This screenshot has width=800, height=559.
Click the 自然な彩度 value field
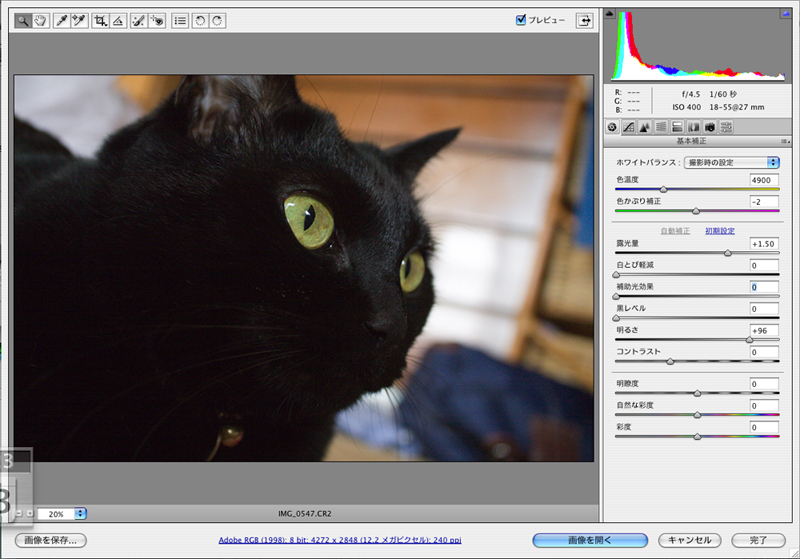pos(764,406)
